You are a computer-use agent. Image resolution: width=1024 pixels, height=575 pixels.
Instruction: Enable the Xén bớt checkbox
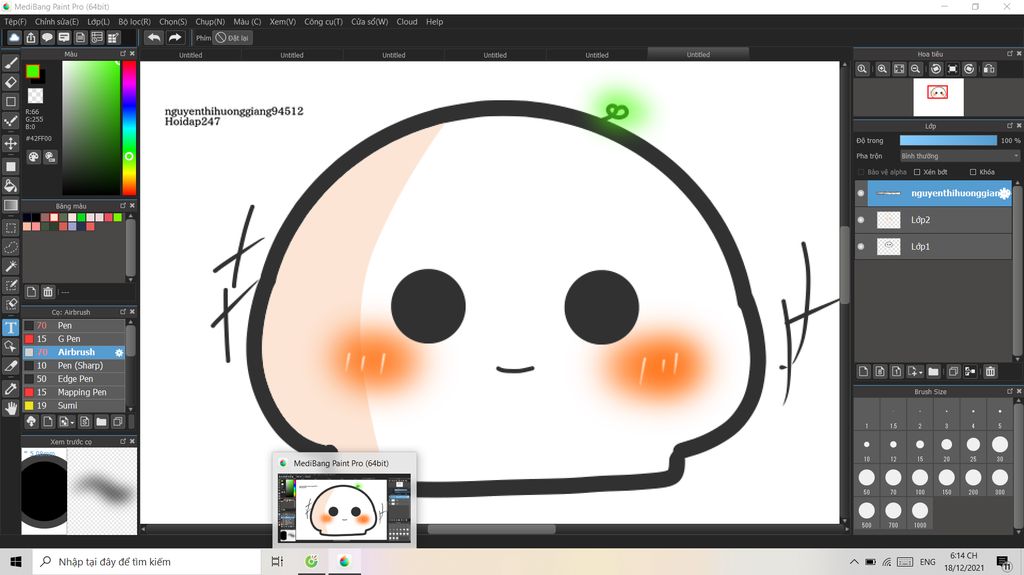point(917,172)
